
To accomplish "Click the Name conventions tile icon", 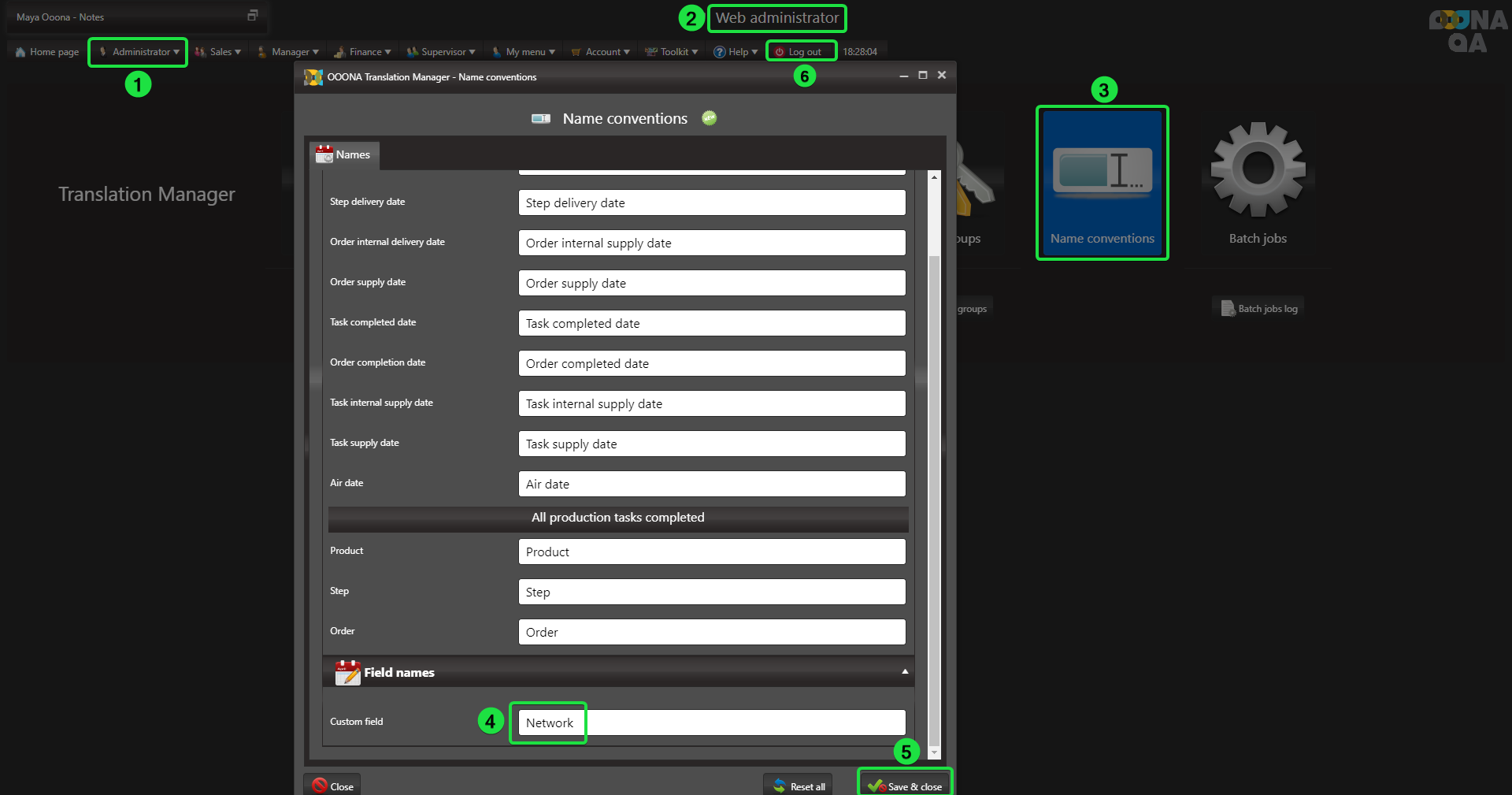I will pyautogui.click(x=1102, y=171).
